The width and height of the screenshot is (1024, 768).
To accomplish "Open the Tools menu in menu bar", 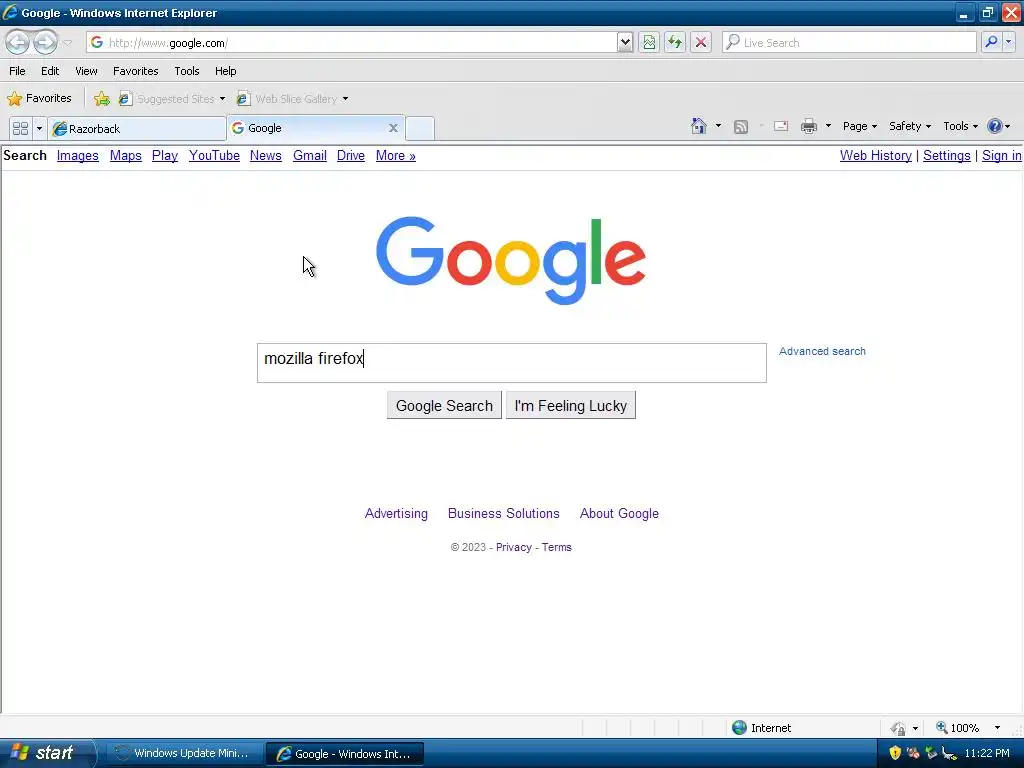I will click(x=187, y=71).
